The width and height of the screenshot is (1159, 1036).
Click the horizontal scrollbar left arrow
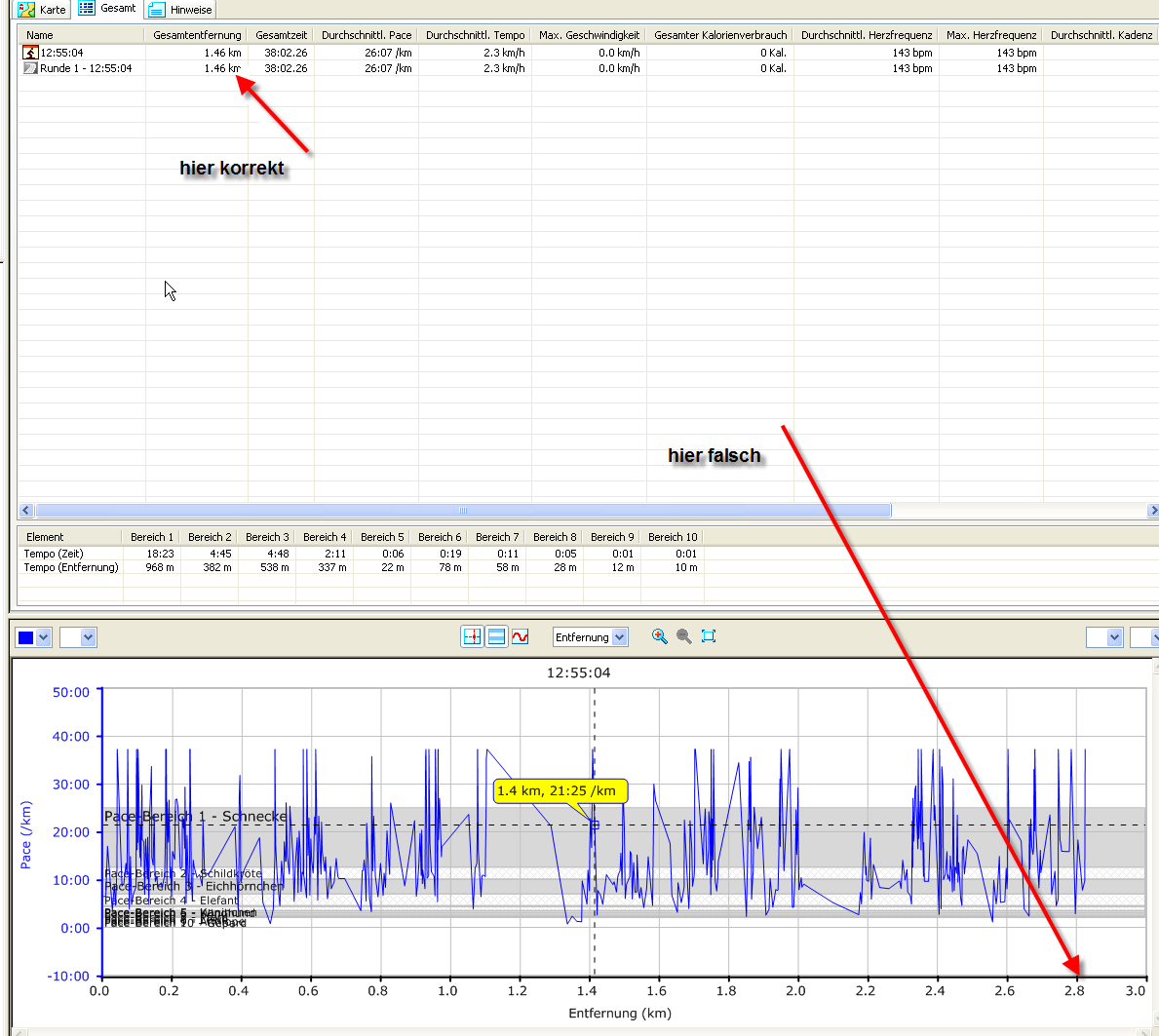26,511
